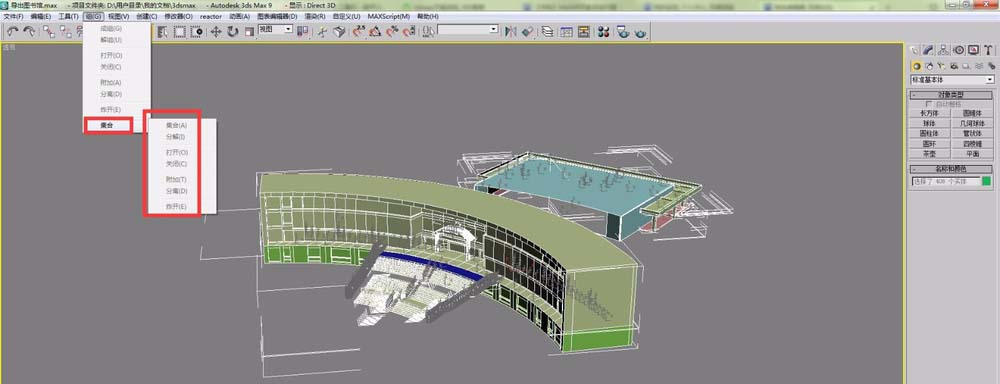Activate the Select and Move tool

(216, 31)
